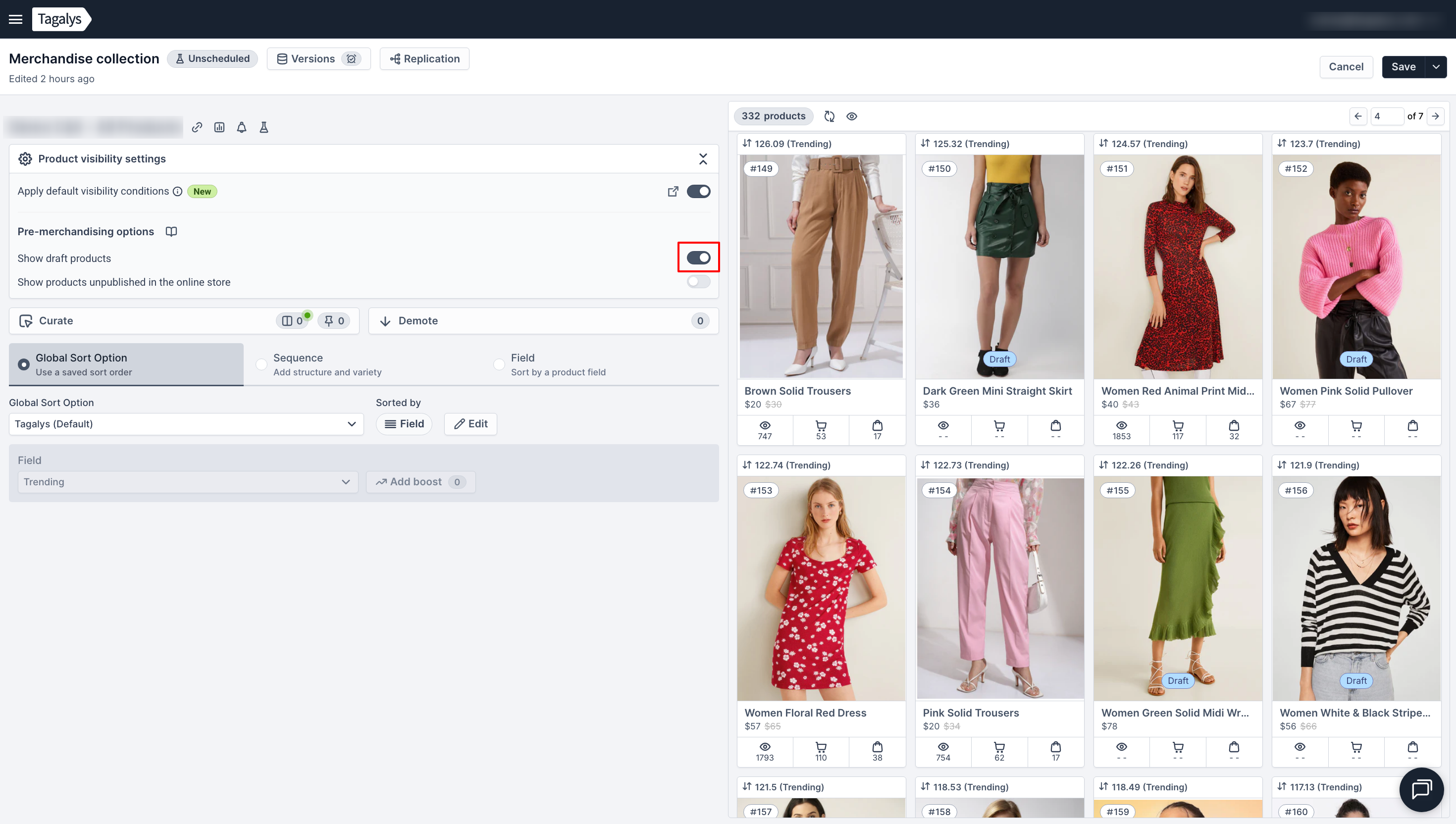Open the Replication tab

424,59
